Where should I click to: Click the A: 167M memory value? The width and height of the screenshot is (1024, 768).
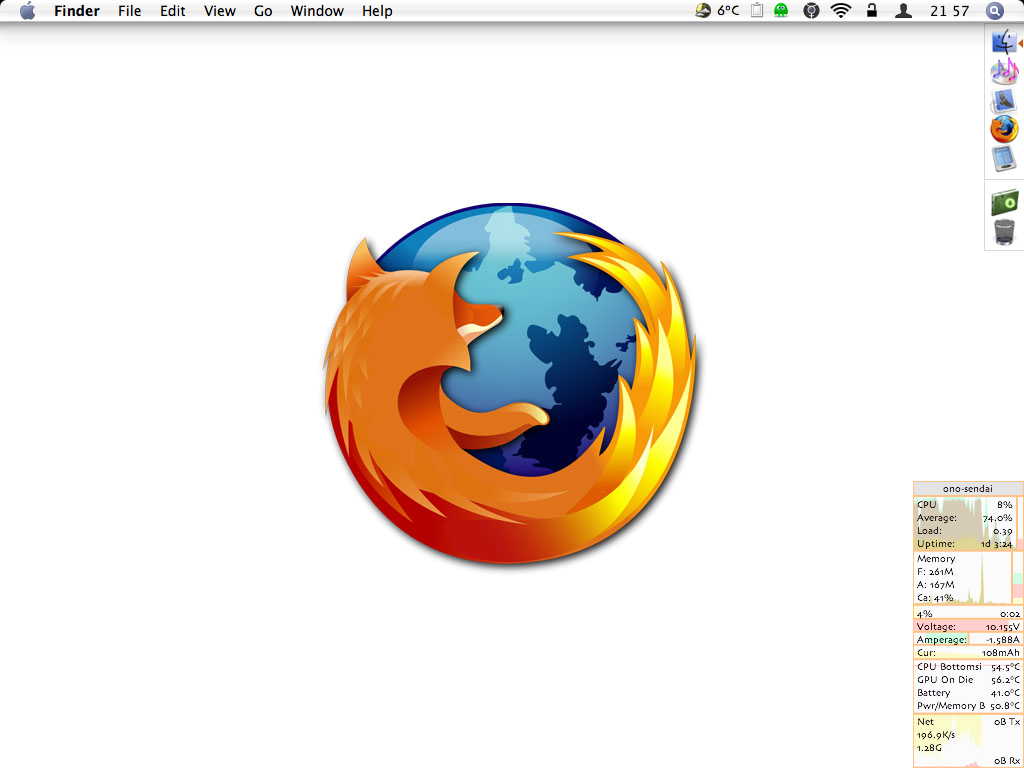pos(935,585)
